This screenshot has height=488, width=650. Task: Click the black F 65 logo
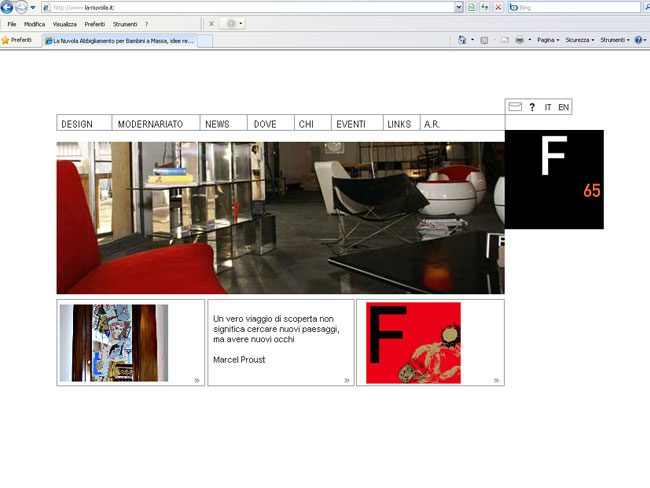tap(554, 179)
